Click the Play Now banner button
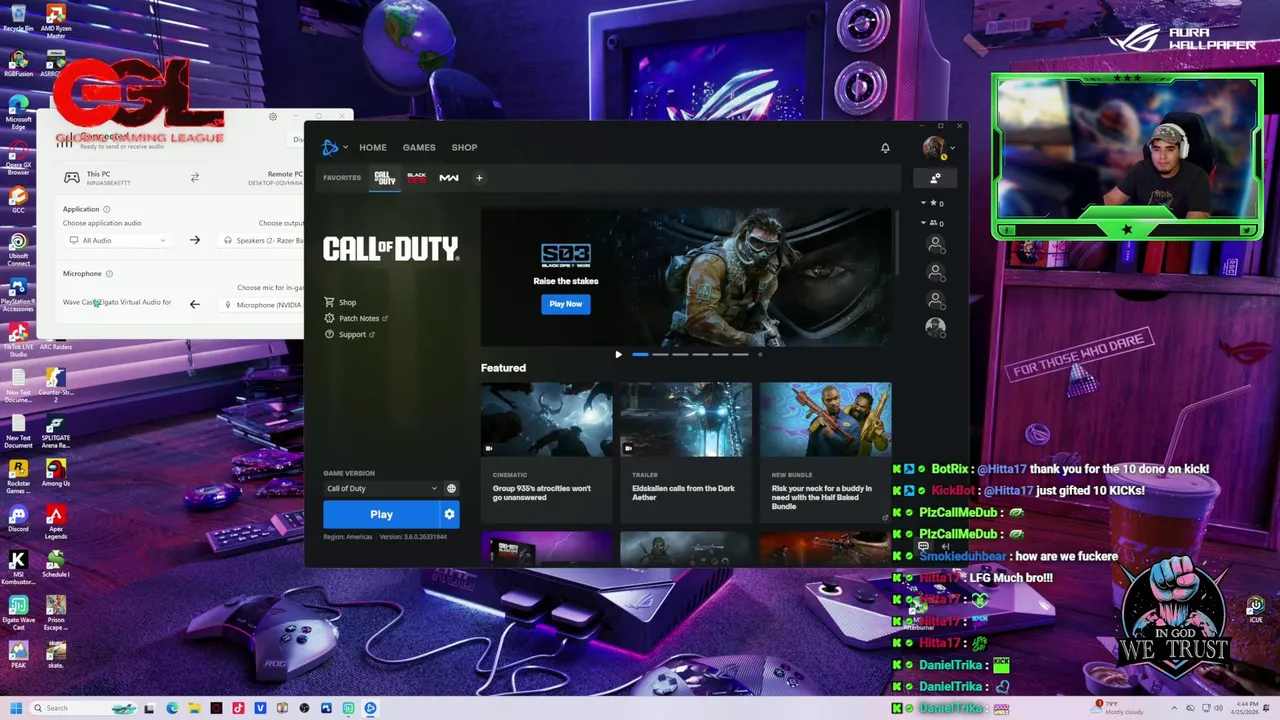Viewport: 1280px width, 720px height. (x=565, y=304)
